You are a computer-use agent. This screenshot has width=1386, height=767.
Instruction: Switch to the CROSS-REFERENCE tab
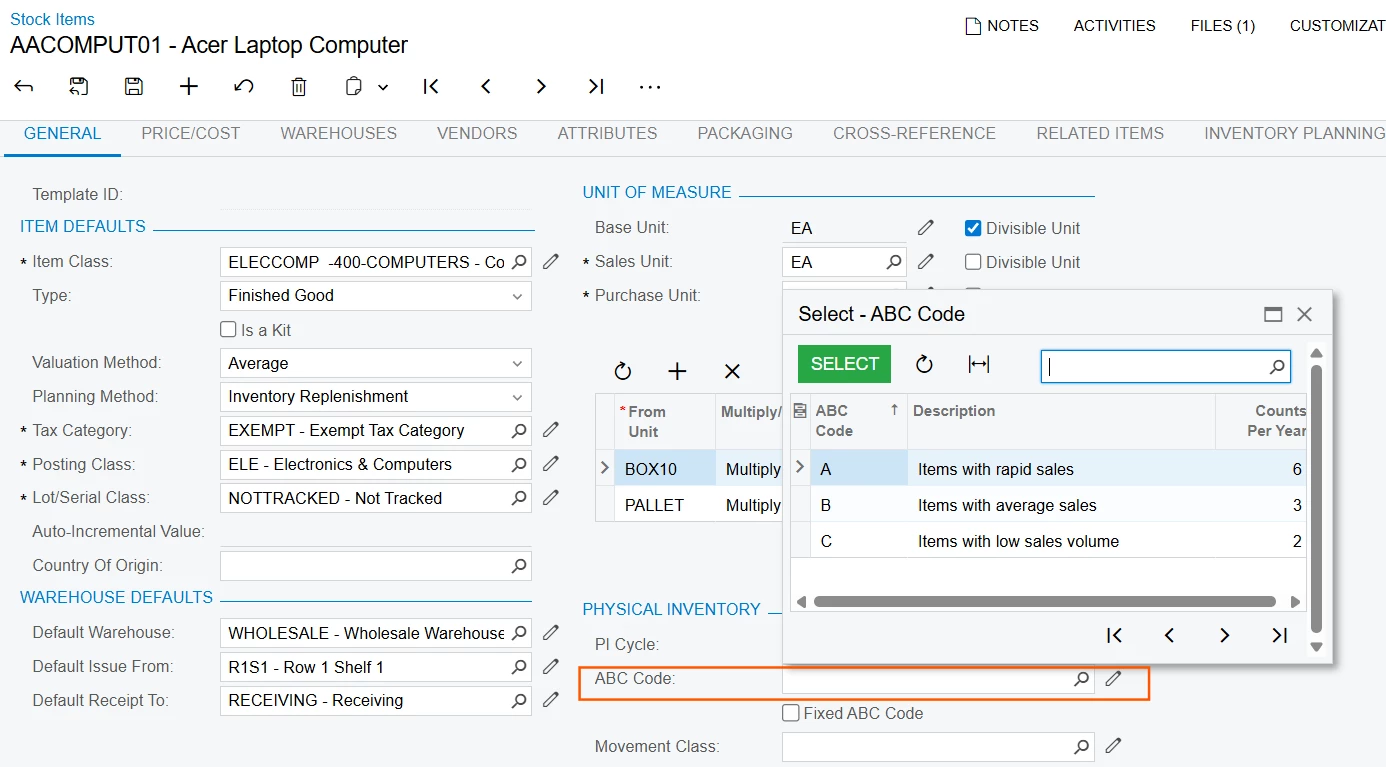(x=914, y=133)
